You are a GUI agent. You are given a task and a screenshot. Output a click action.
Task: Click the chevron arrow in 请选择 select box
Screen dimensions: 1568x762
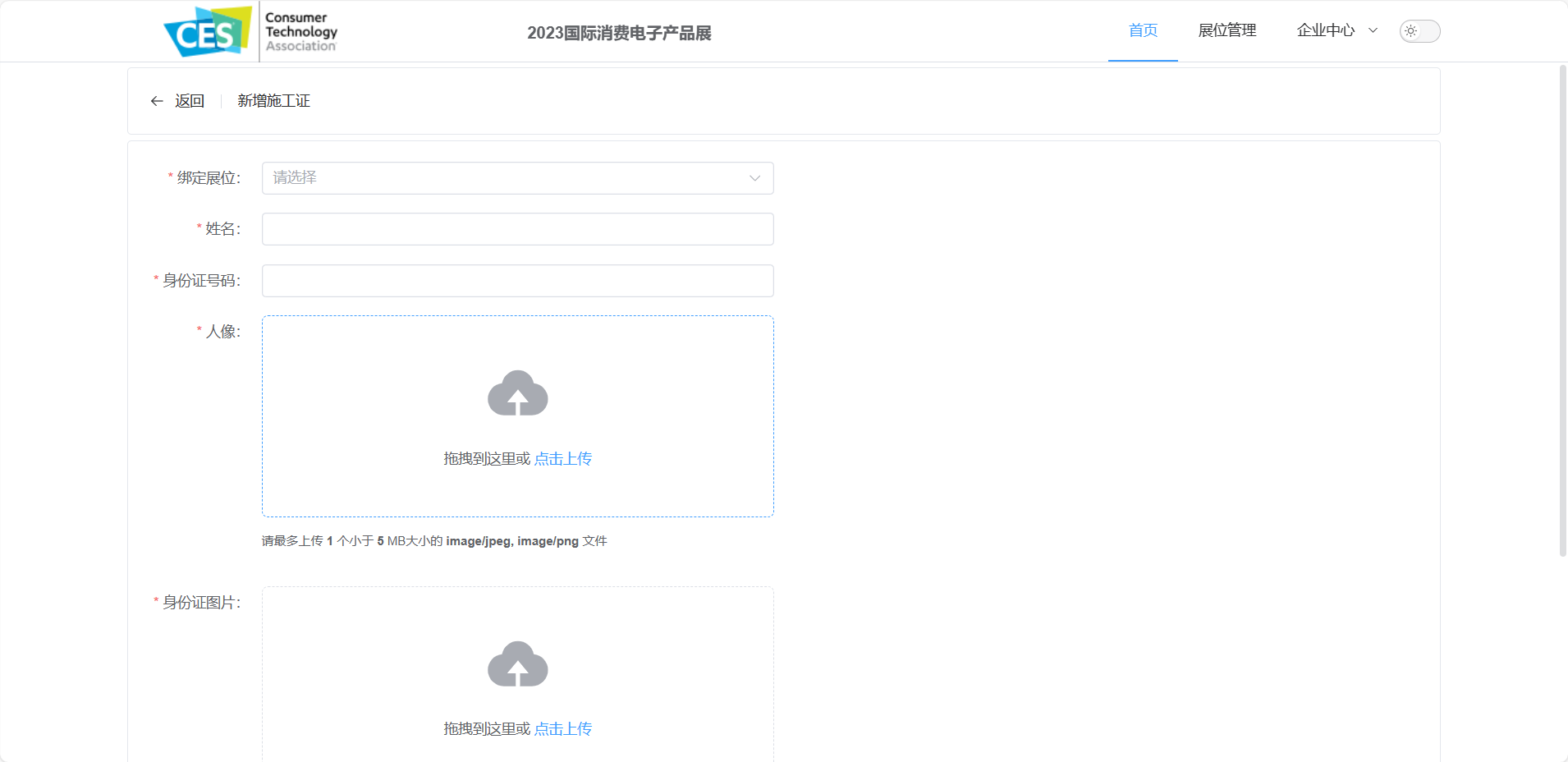coord(754,178)
